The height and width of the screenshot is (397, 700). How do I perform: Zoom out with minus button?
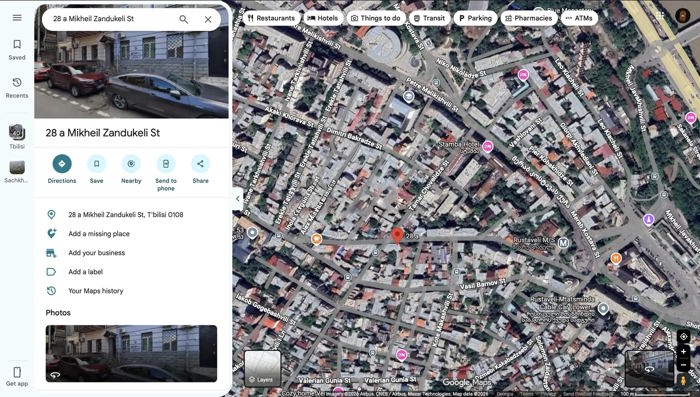(x=683, y=365)
